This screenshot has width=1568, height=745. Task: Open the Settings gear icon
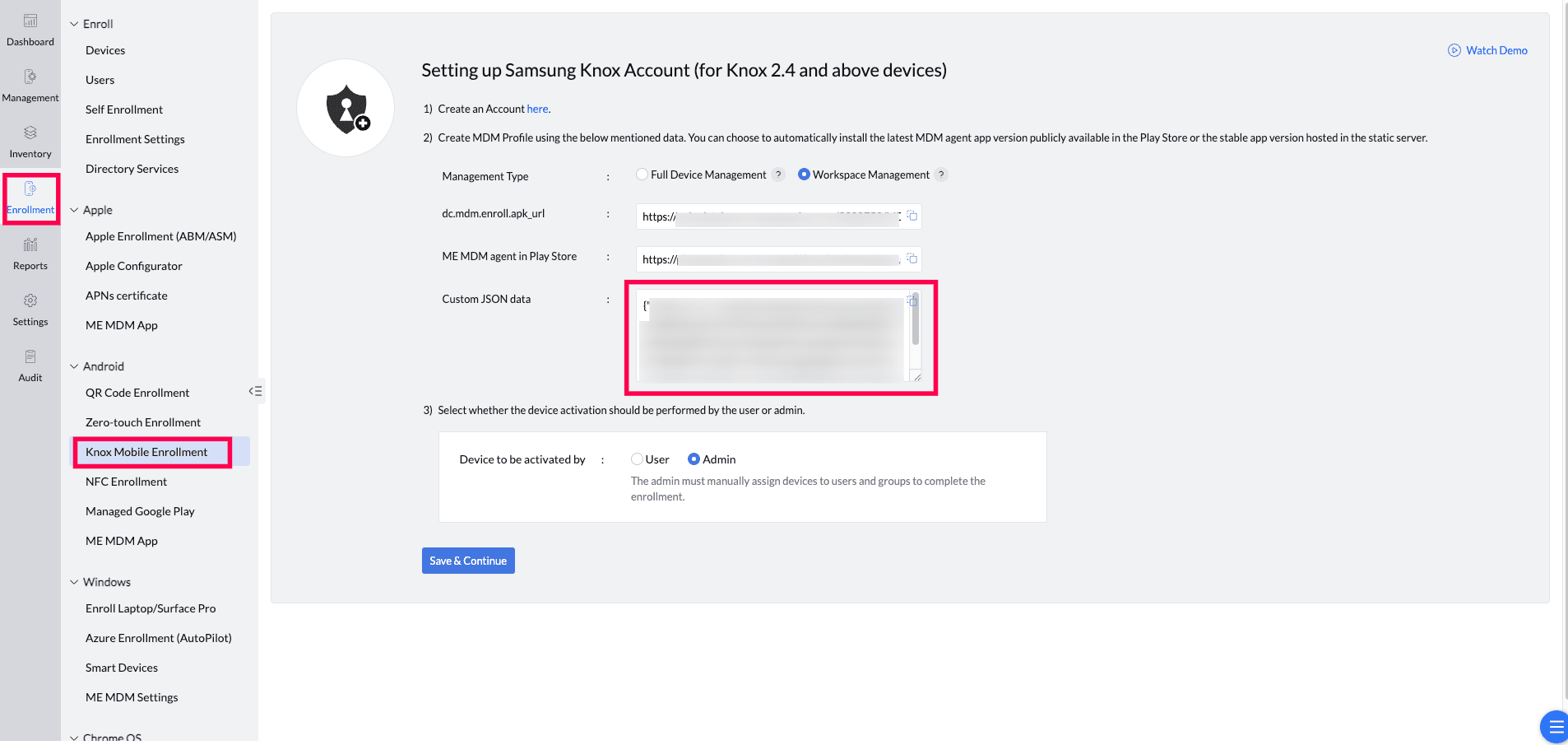coord(30,301)
